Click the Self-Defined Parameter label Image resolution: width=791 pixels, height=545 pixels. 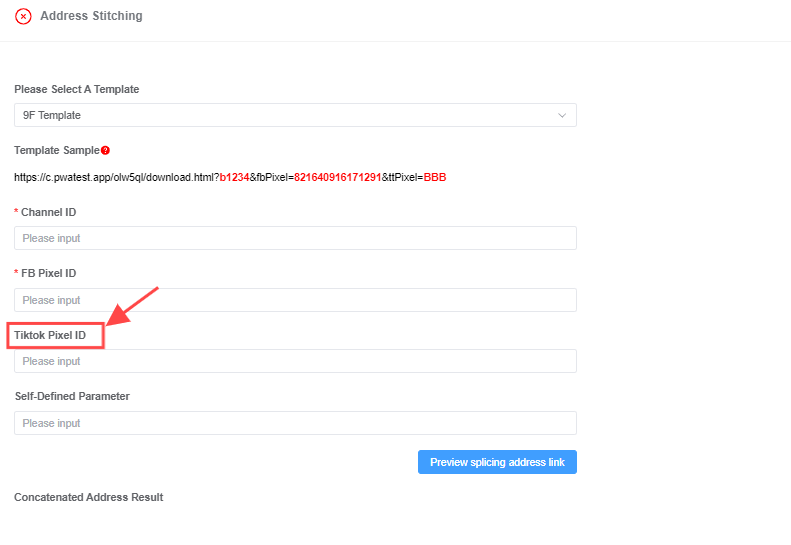[x=72, y=397]
